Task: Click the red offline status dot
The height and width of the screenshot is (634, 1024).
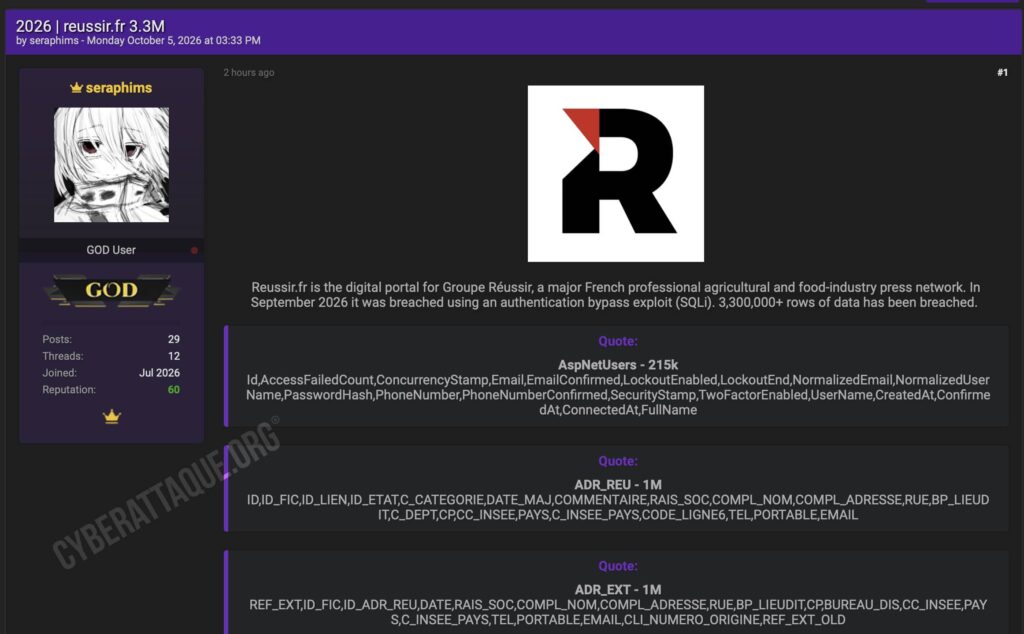Action: [194, 250]
